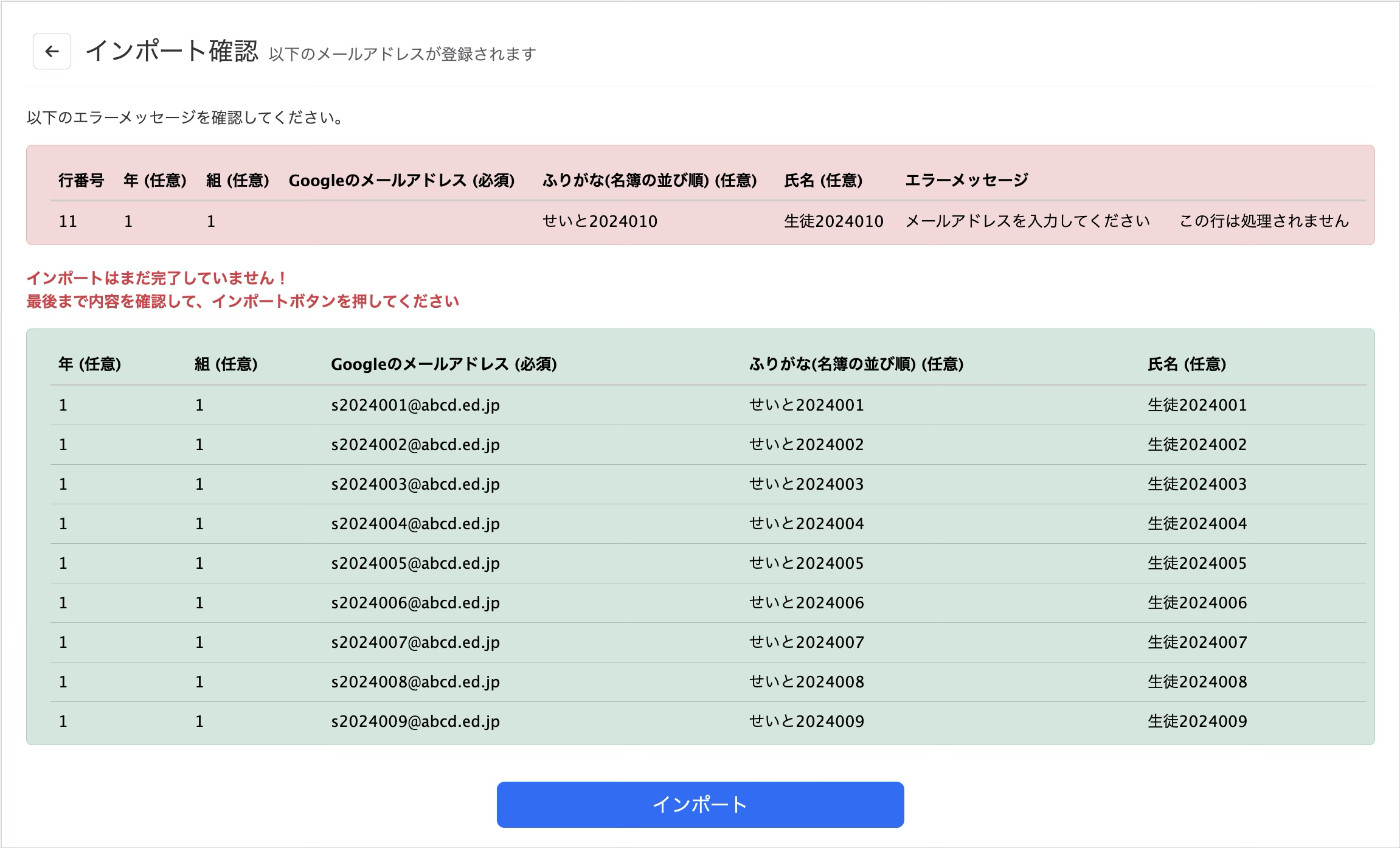The image size is (1400, 848).
Task: Click the 生徒2024006 name cell
Action: point(1197,603)
